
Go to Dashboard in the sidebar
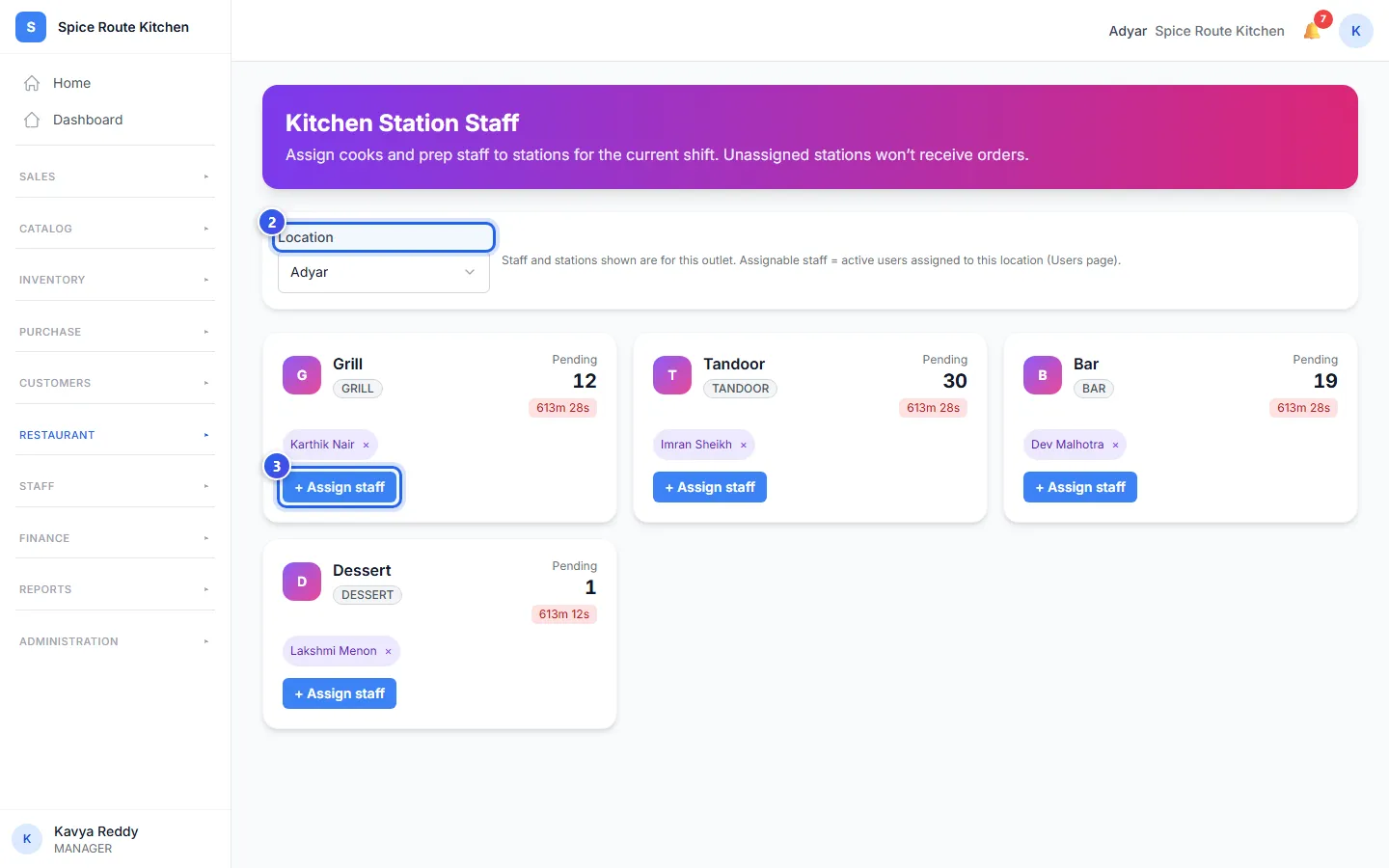click(x=88, y=120)
